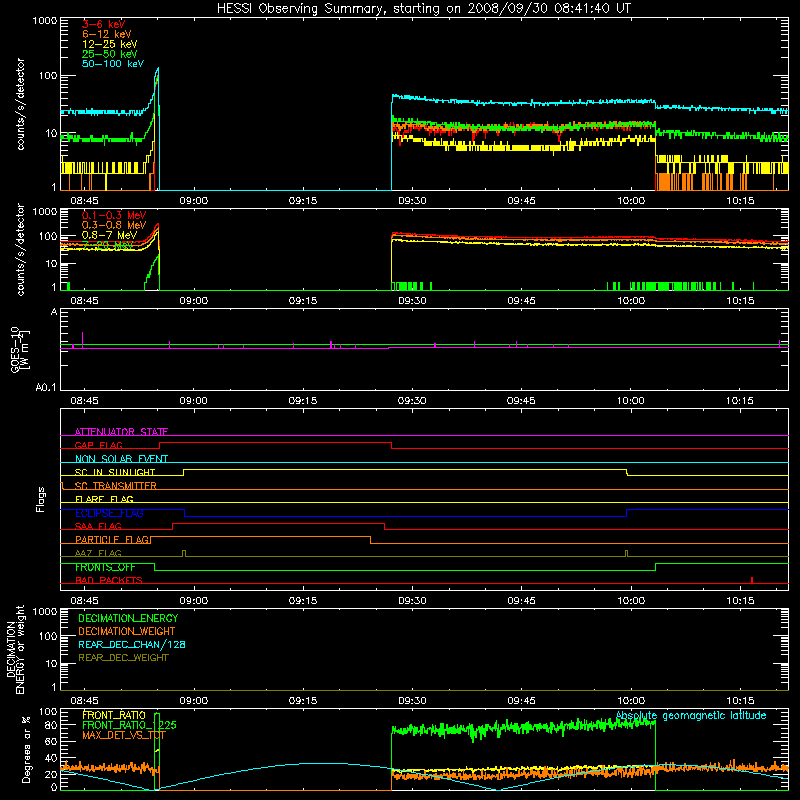800x800 pixels.
Task: Click the red bad packets spike after 10:15
Action: click(752, 580)
